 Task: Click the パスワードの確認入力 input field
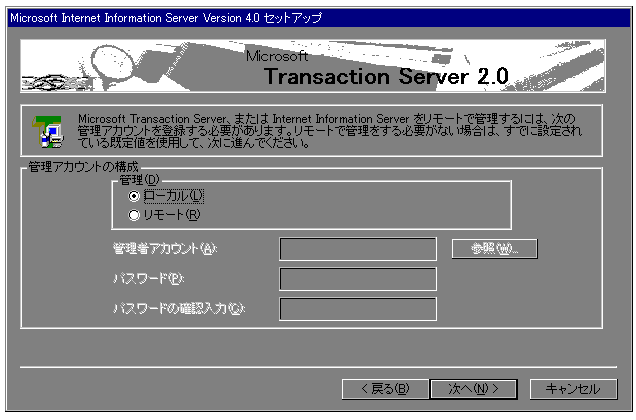tap(358, 309)
